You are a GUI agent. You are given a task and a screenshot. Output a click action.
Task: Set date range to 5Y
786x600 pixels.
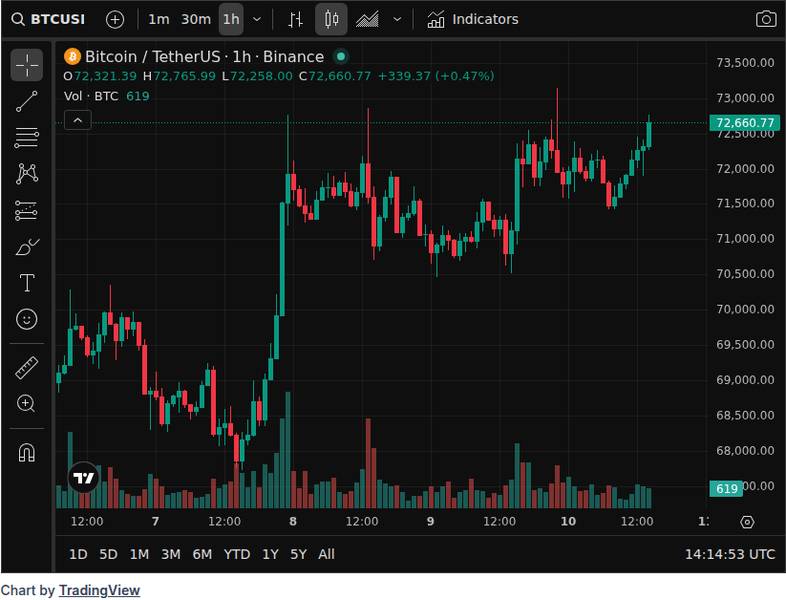[298, 554]
